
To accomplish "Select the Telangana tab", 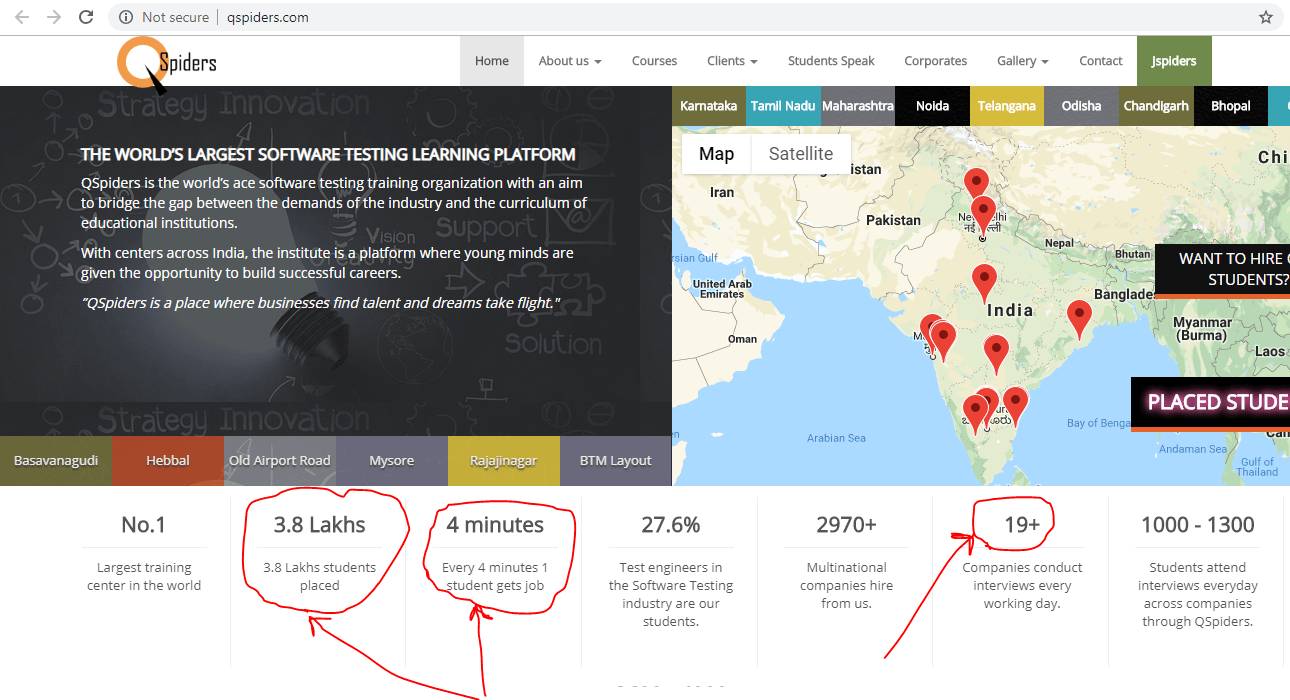I will tap(1007, 106).
